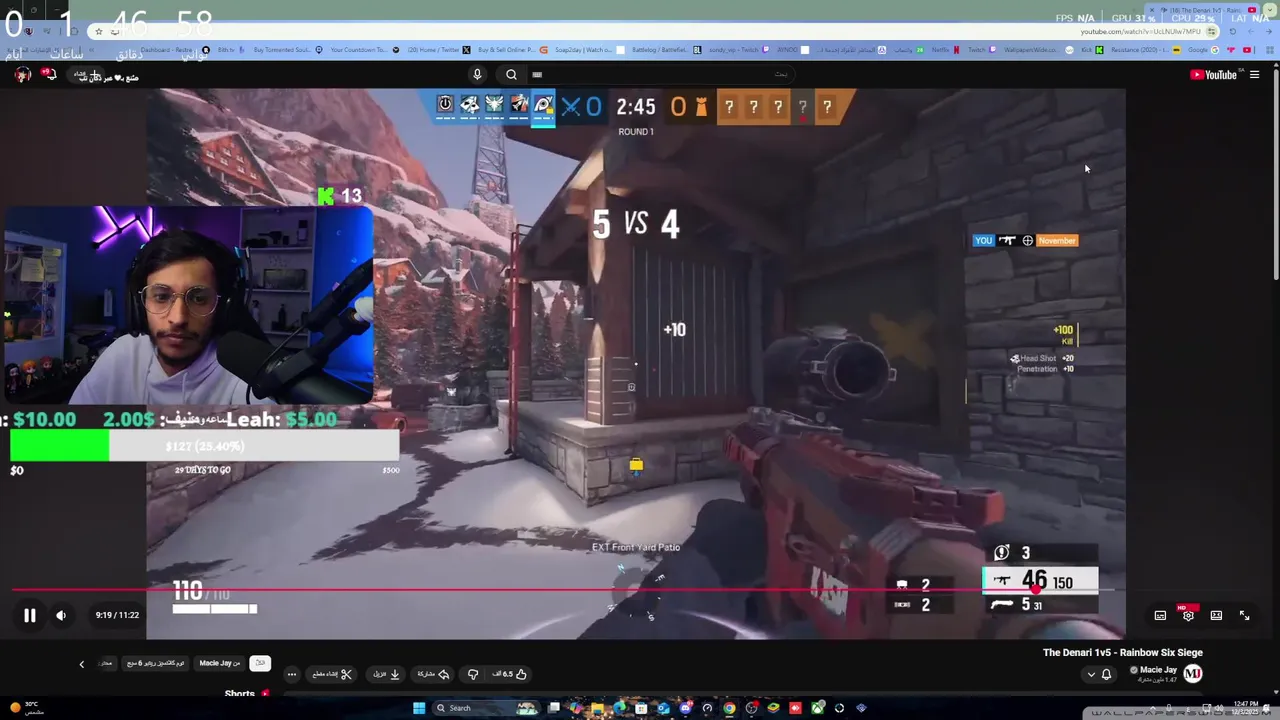The height and width of the screenshot is (720, 1280).
Task: Open the Buy & Sell Online bookmark
Action: 514,49
